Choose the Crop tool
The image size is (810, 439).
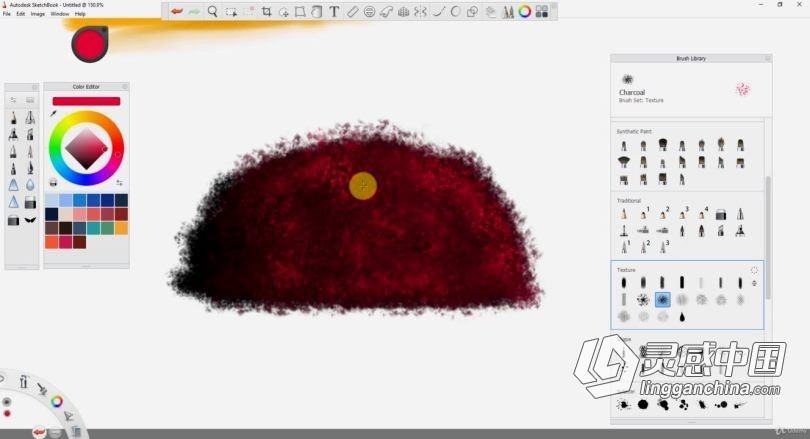pyautogui.click(x=267, y=11)
